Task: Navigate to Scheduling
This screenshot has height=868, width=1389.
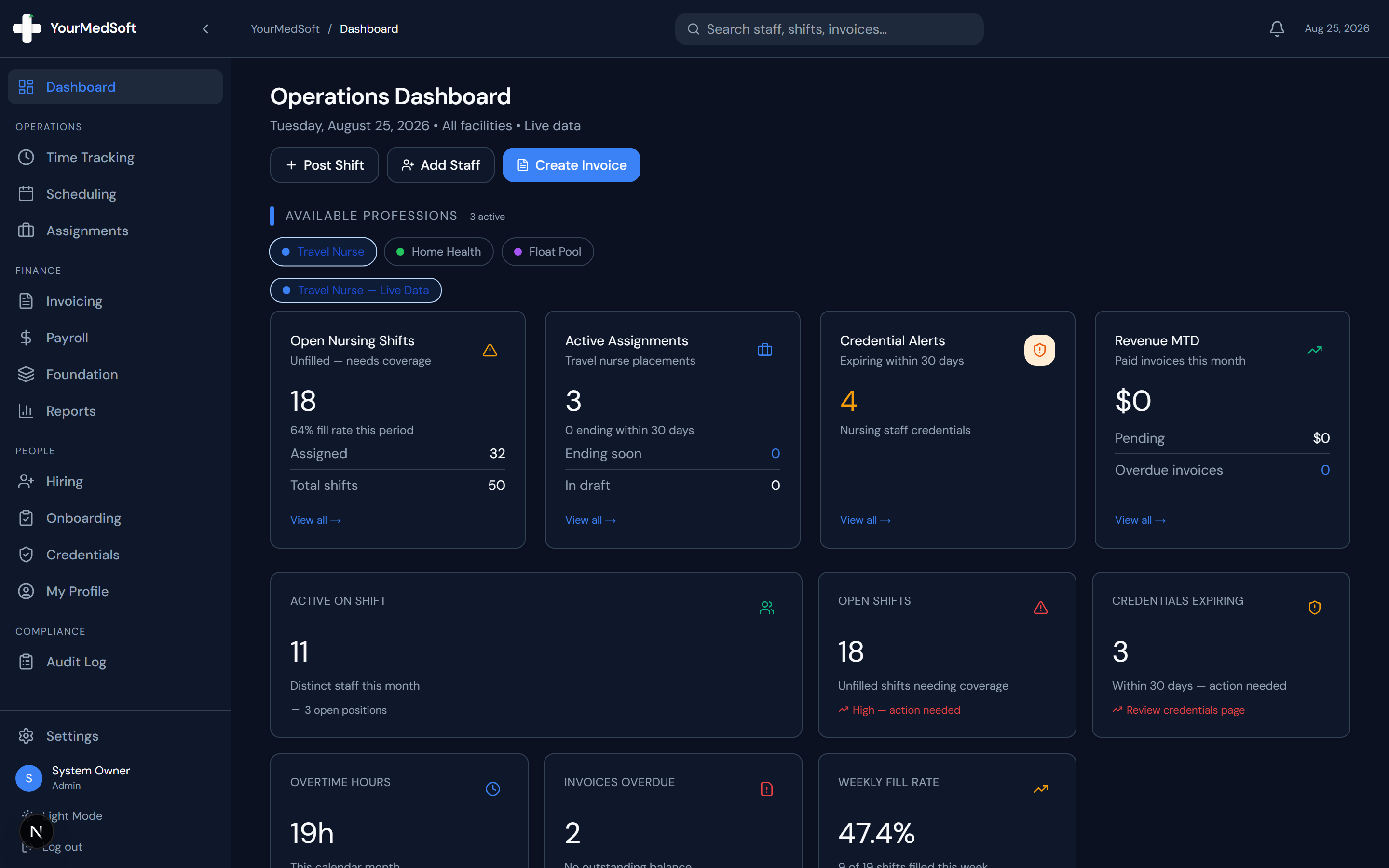Action: 115,194
